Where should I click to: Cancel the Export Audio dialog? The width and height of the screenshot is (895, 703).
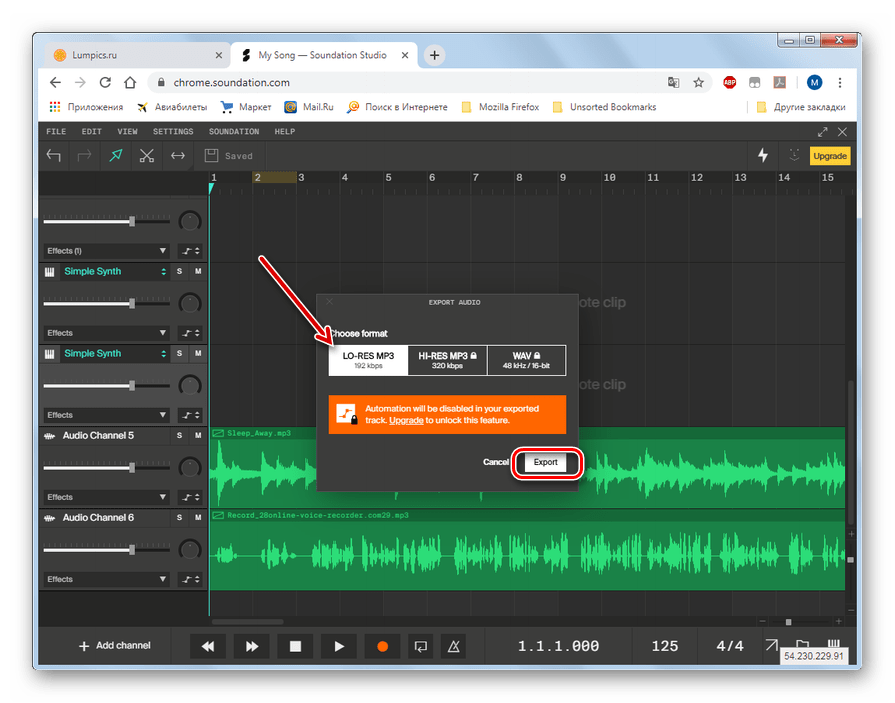496,463
